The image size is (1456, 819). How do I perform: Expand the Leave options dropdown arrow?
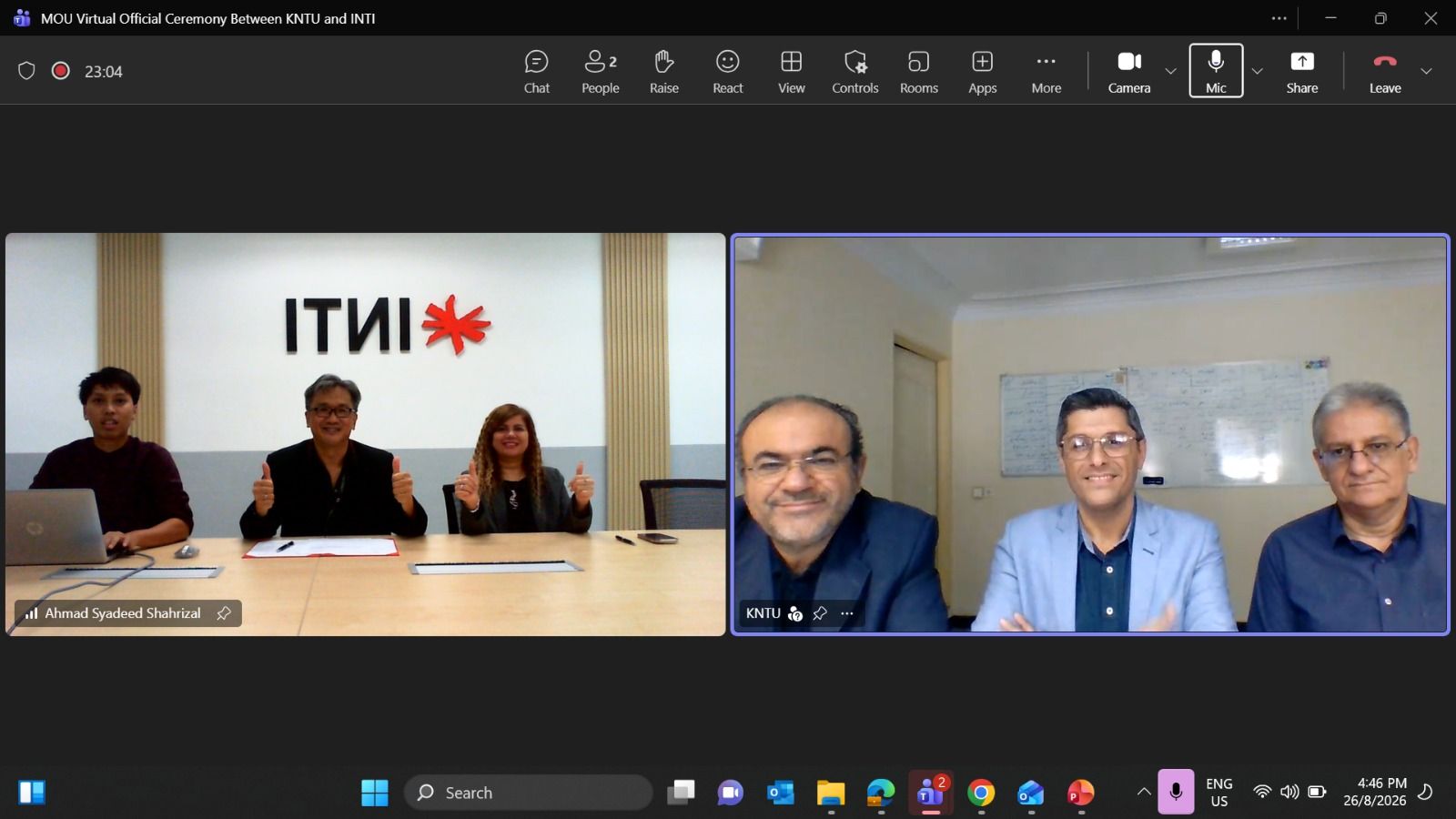(x=1426, y=71)
